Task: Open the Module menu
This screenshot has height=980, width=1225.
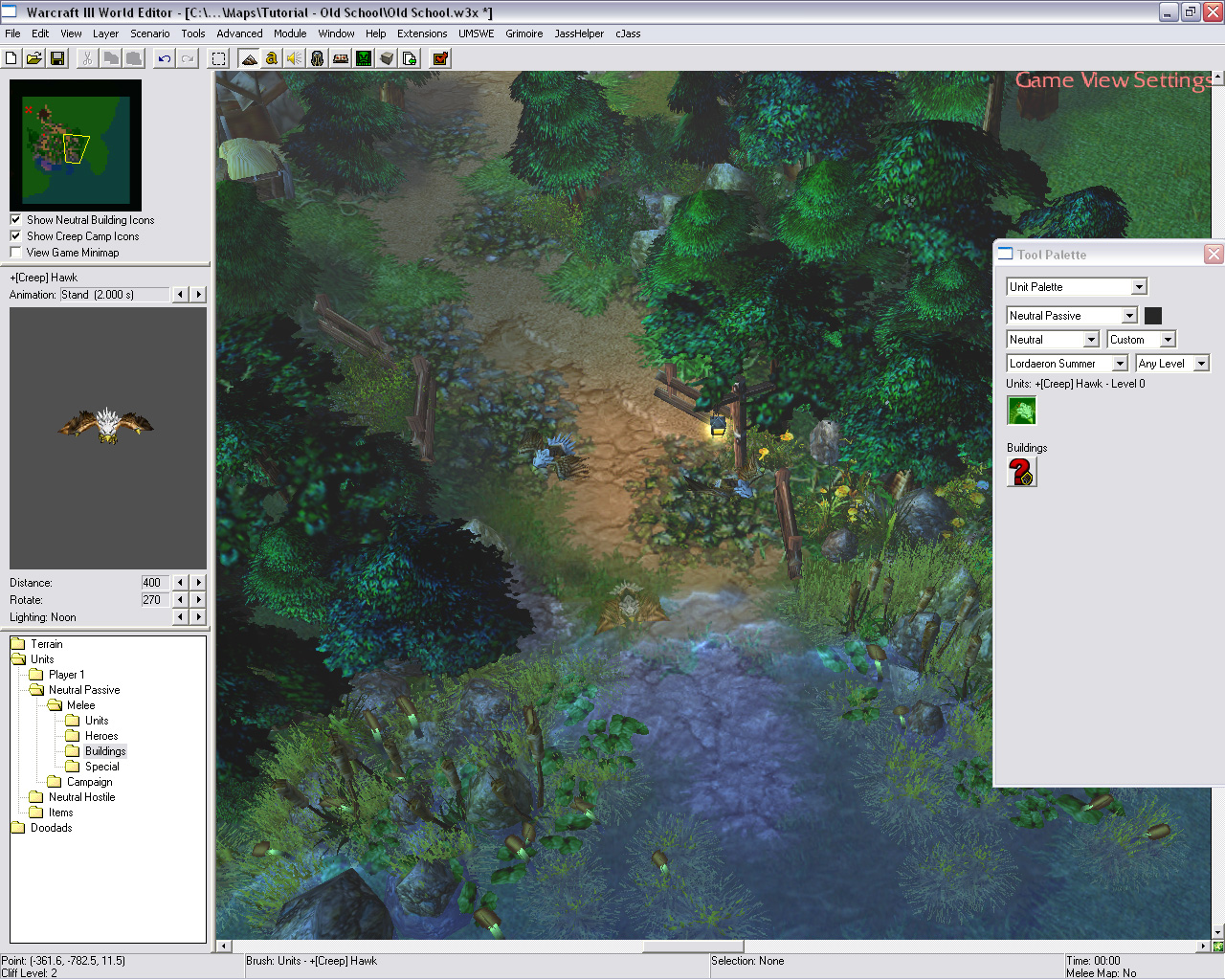Action: [x=290, y=33]
